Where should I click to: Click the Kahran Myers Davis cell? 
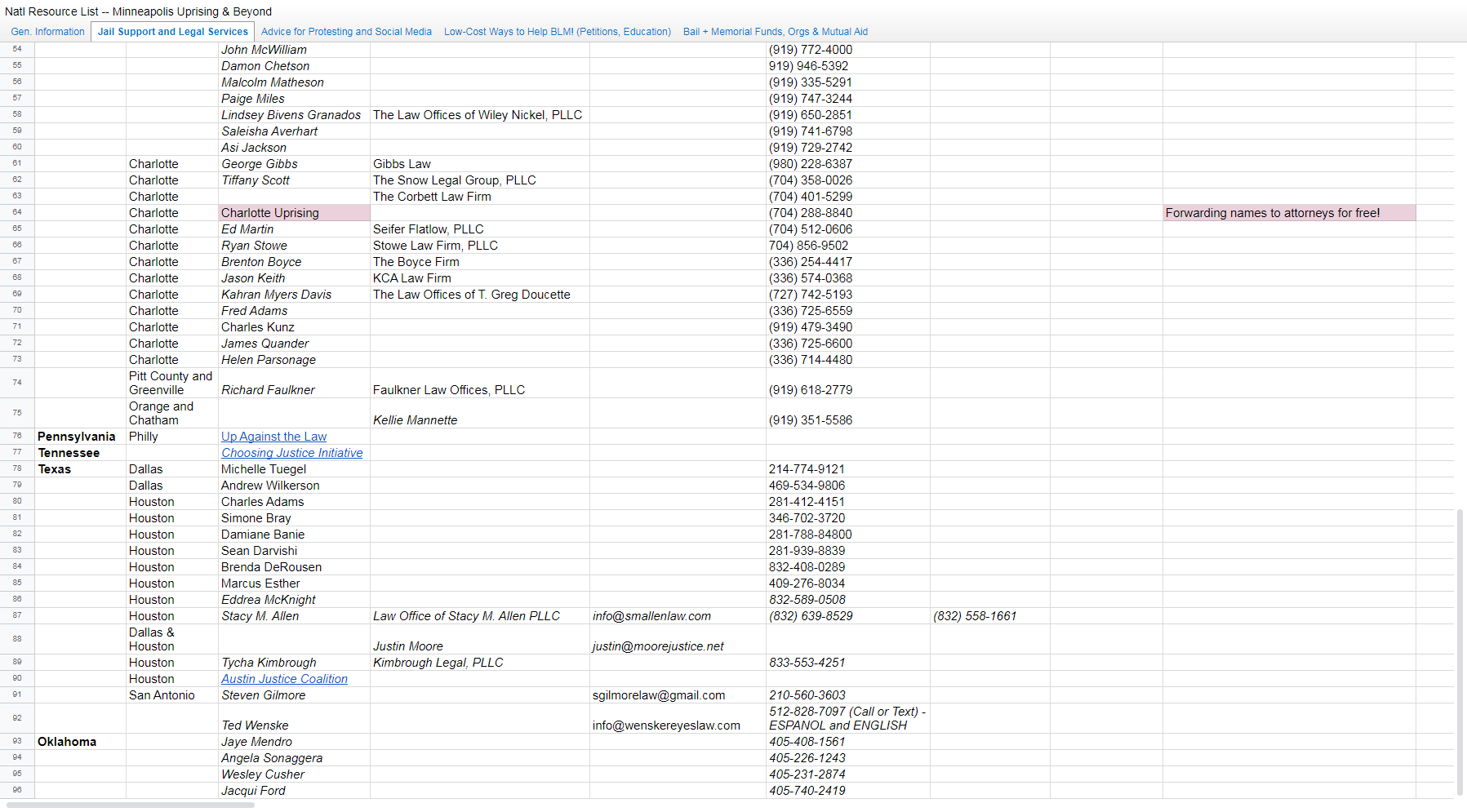294,295
